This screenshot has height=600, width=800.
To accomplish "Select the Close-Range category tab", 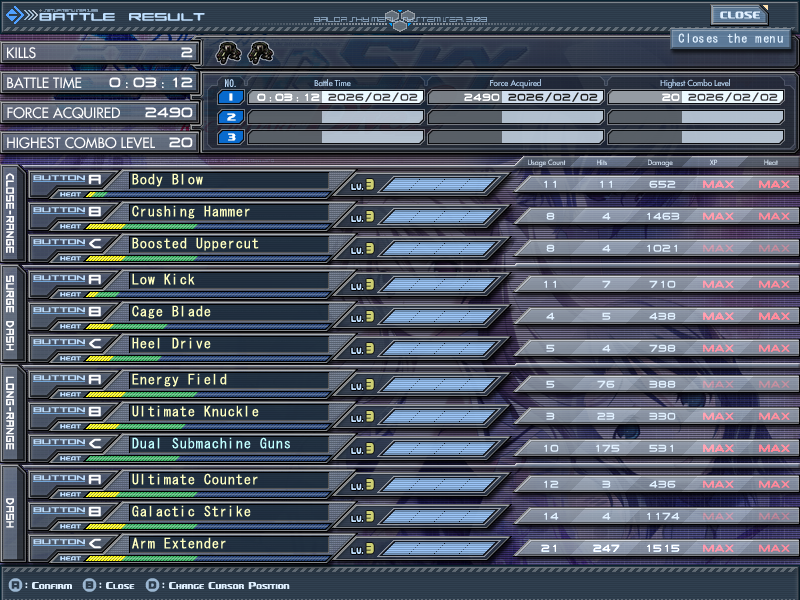I will (11, 215).
